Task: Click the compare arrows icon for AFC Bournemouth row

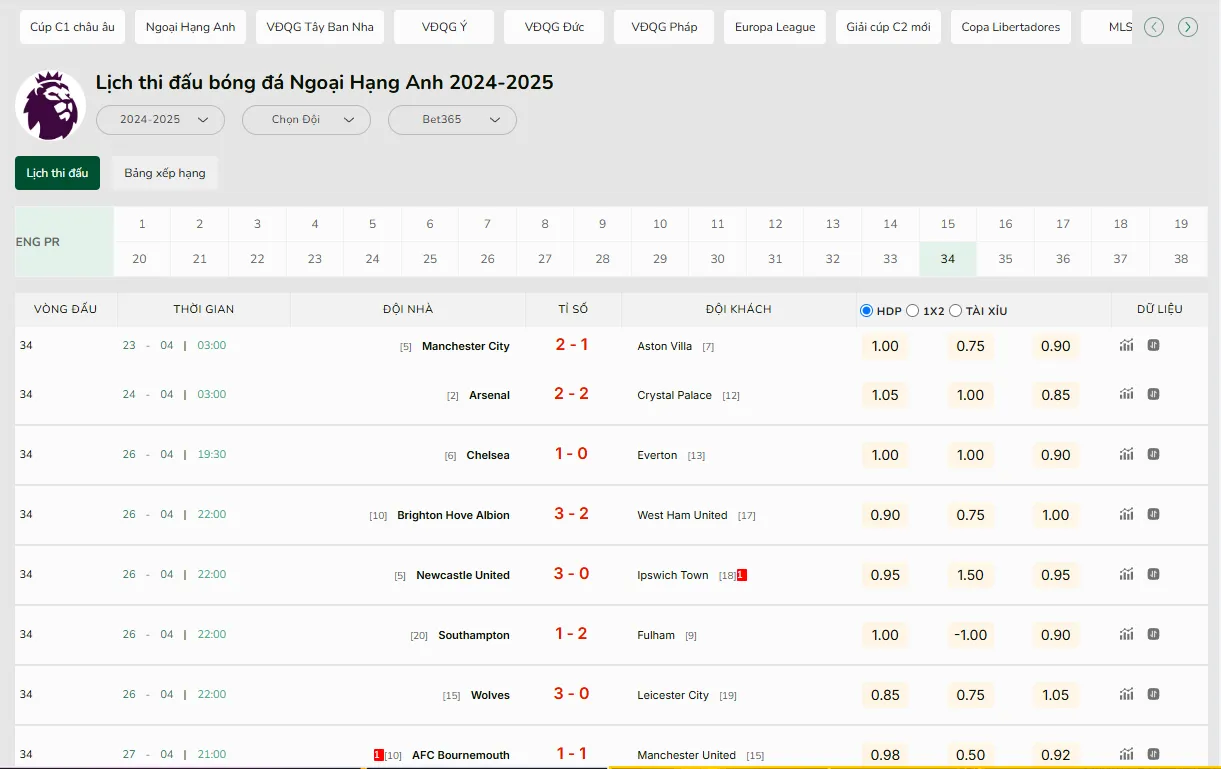Action: coord(1153,754)
